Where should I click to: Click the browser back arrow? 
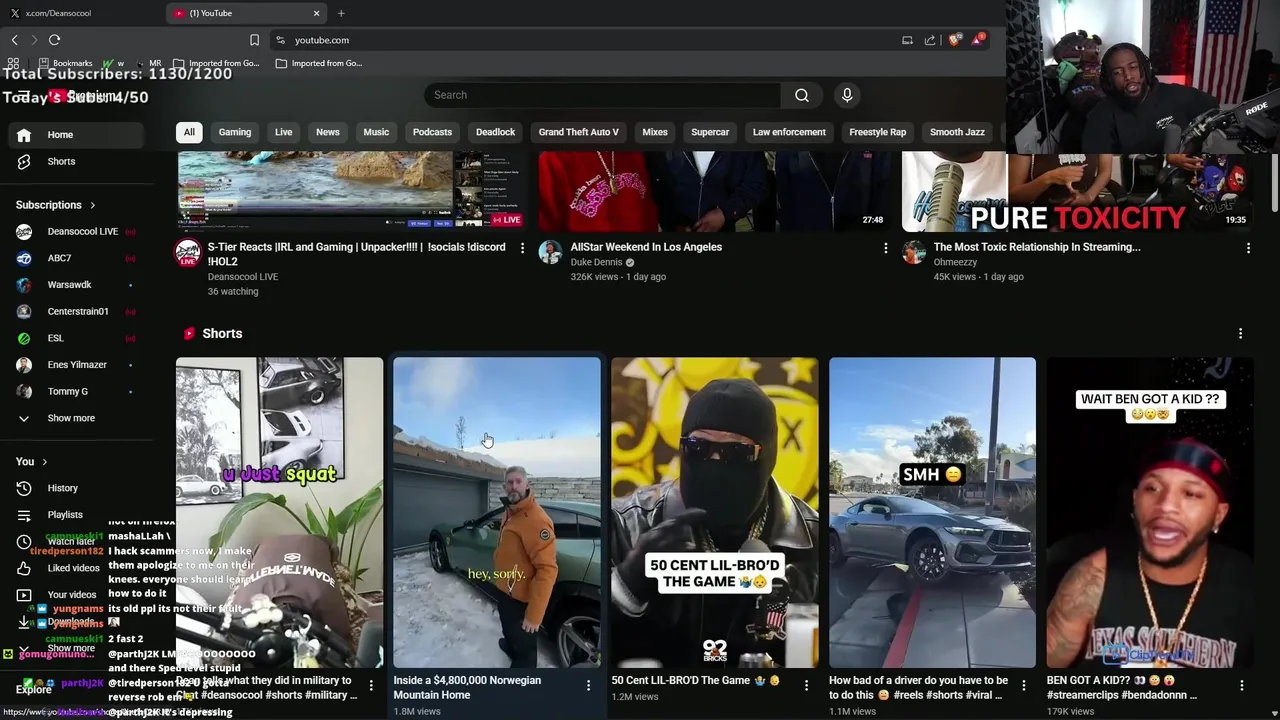tap(15, 40)
